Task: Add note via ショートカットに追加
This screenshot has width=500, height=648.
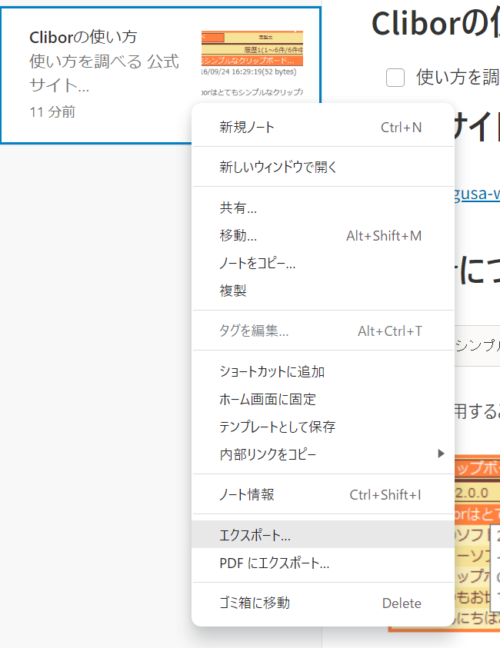Action: tap(323, 372)
